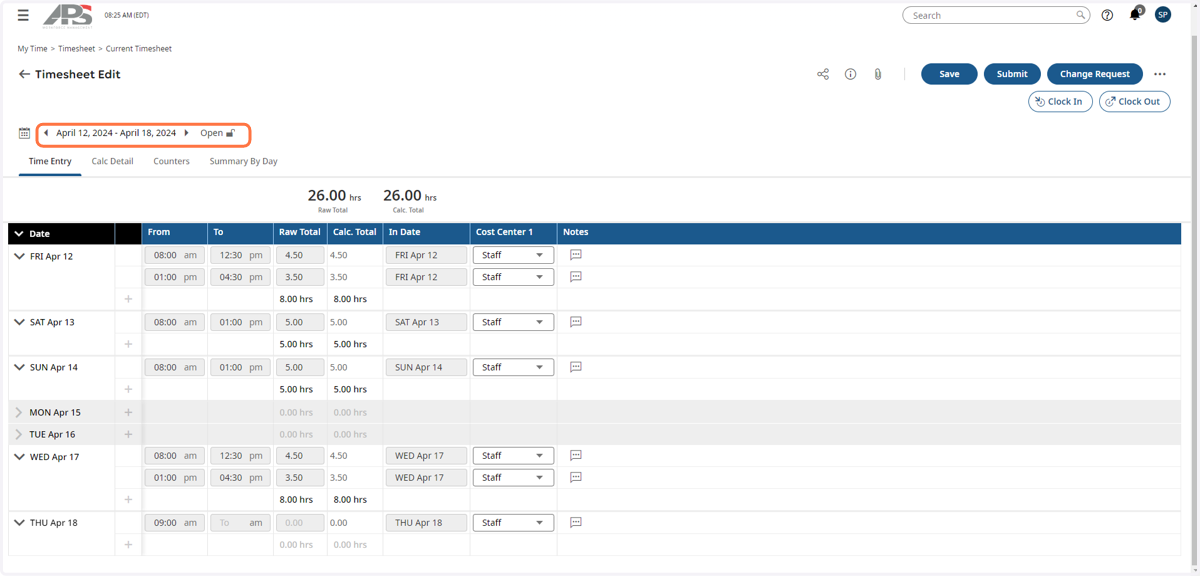
Task: Open the hamburger navigation menu
Action: coord(23,15)
